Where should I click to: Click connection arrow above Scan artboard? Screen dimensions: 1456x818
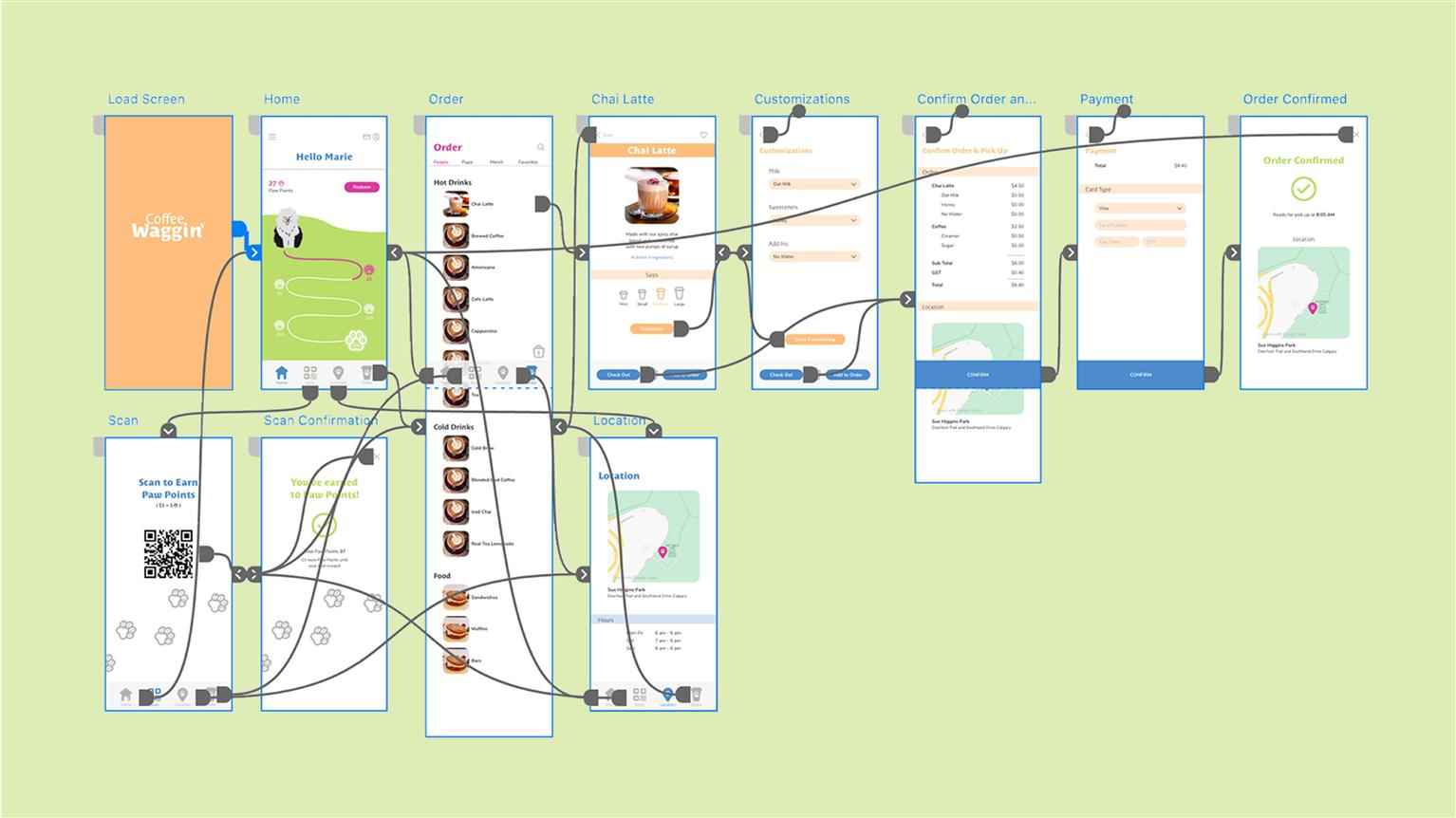pos(168,430)
